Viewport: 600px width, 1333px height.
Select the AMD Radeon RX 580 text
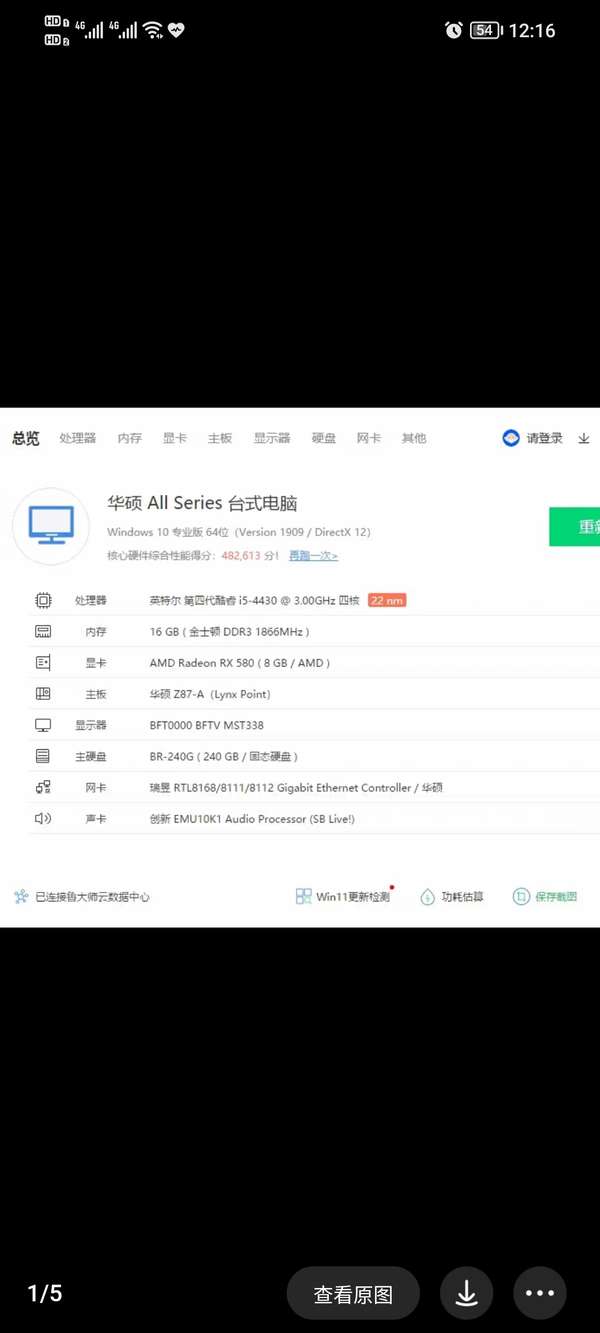pos(240,663)
